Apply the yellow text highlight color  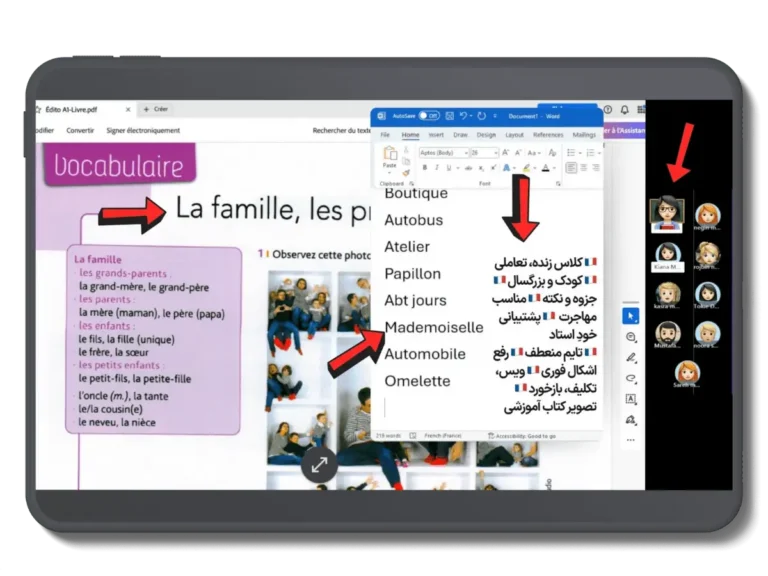point(527,168)
